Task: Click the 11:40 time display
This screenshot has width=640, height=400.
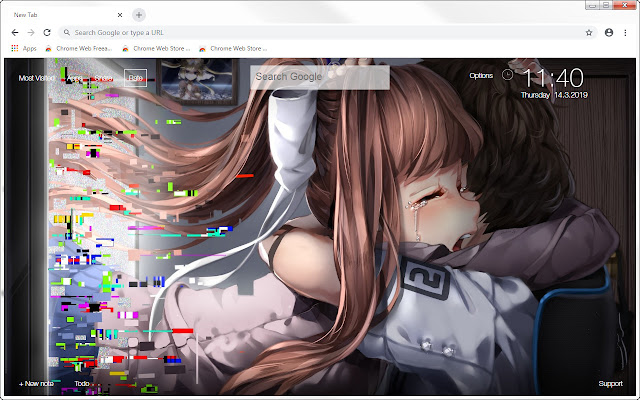Action: (553, 78)
